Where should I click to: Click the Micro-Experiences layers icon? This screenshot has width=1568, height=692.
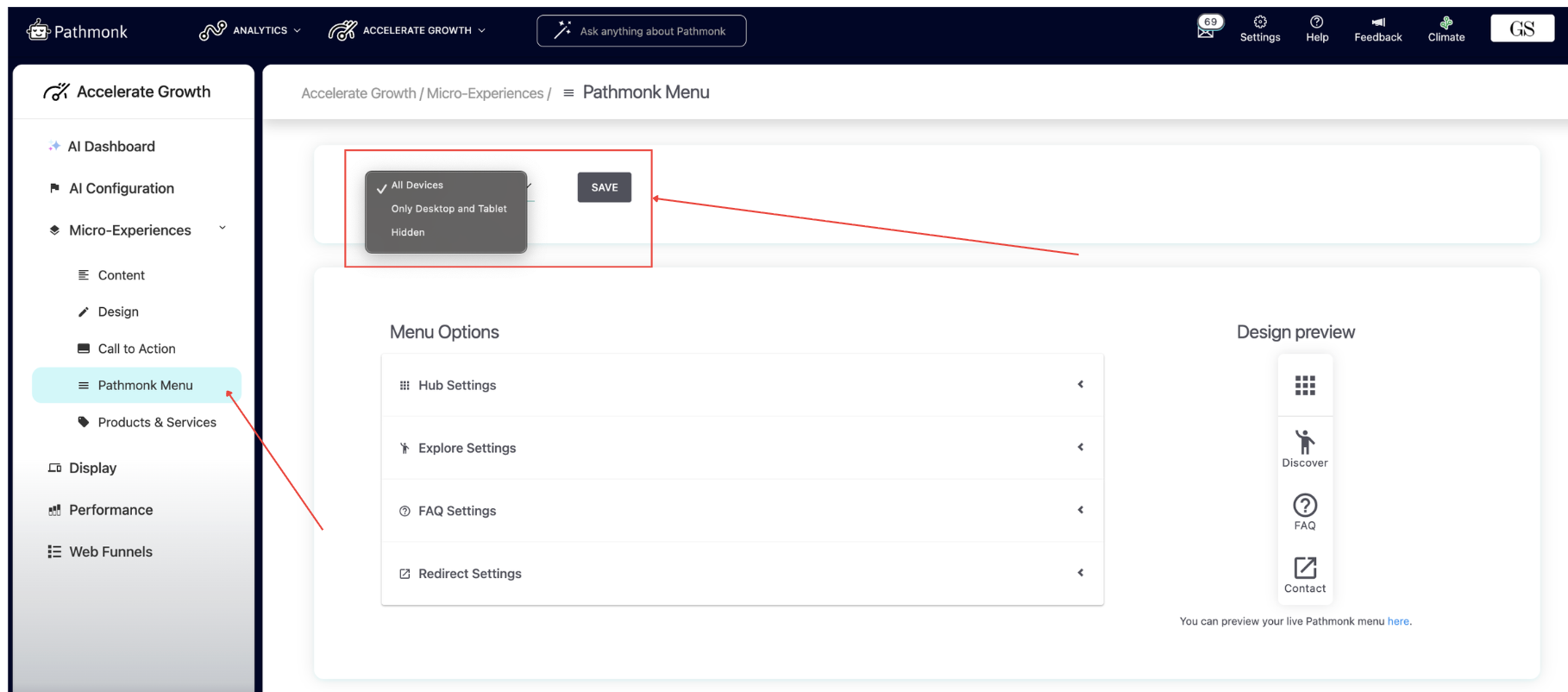pyautogui.click(x=54, y=230)
